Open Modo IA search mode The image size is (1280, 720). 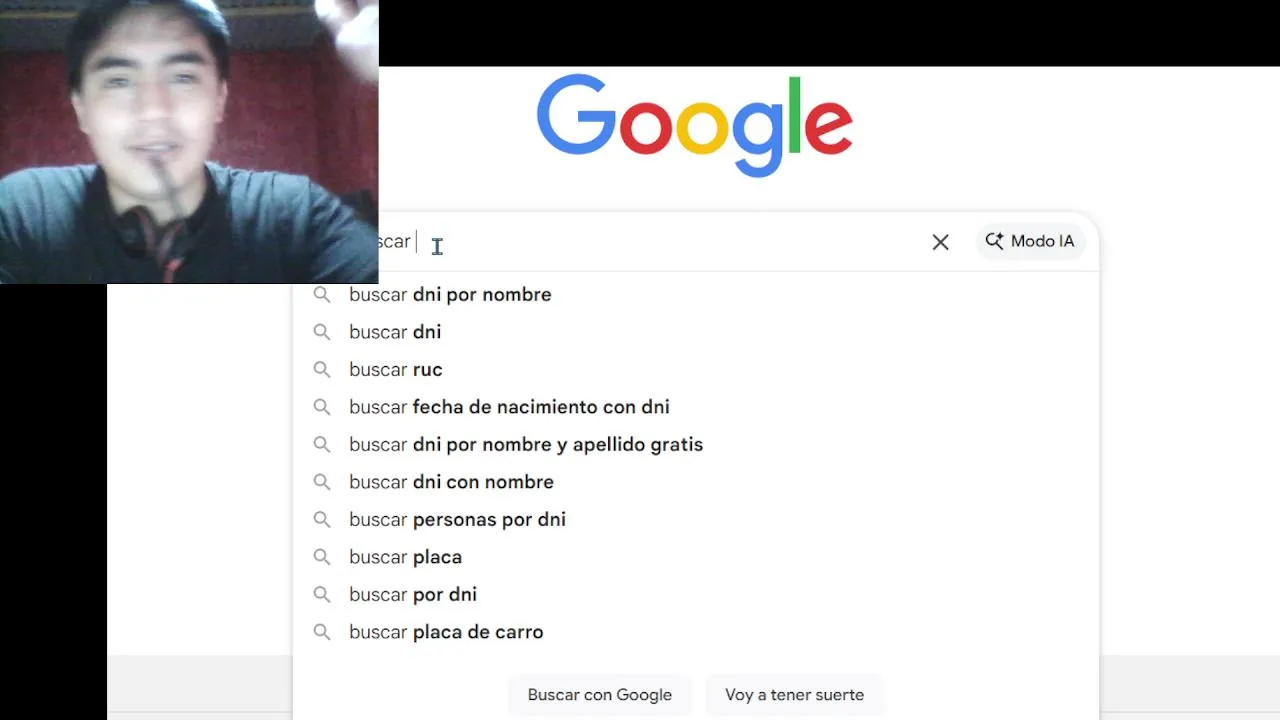(x=1030, y=241)
